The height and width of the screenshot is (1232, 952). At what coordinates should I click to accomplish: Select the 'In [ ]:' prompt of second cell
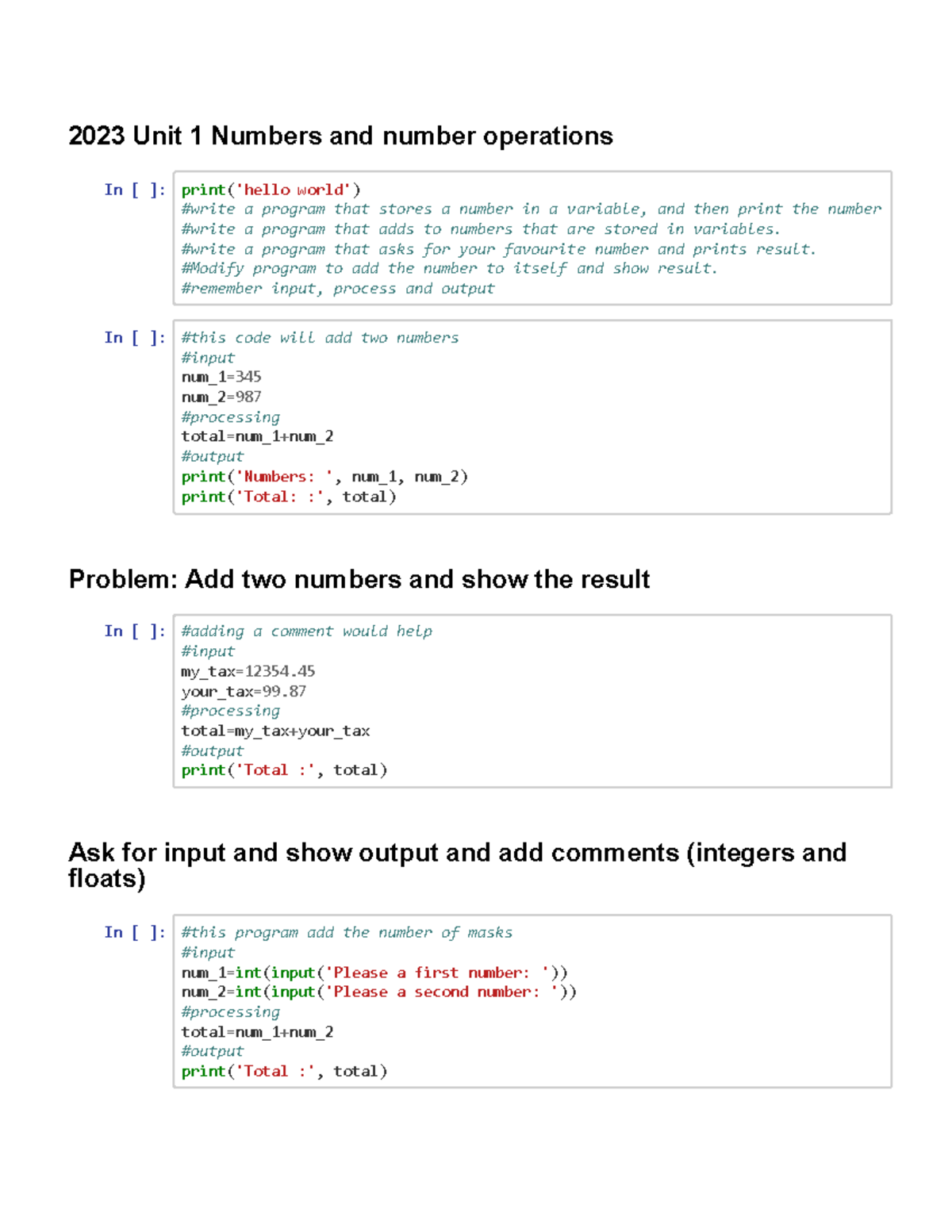[135, 338]
